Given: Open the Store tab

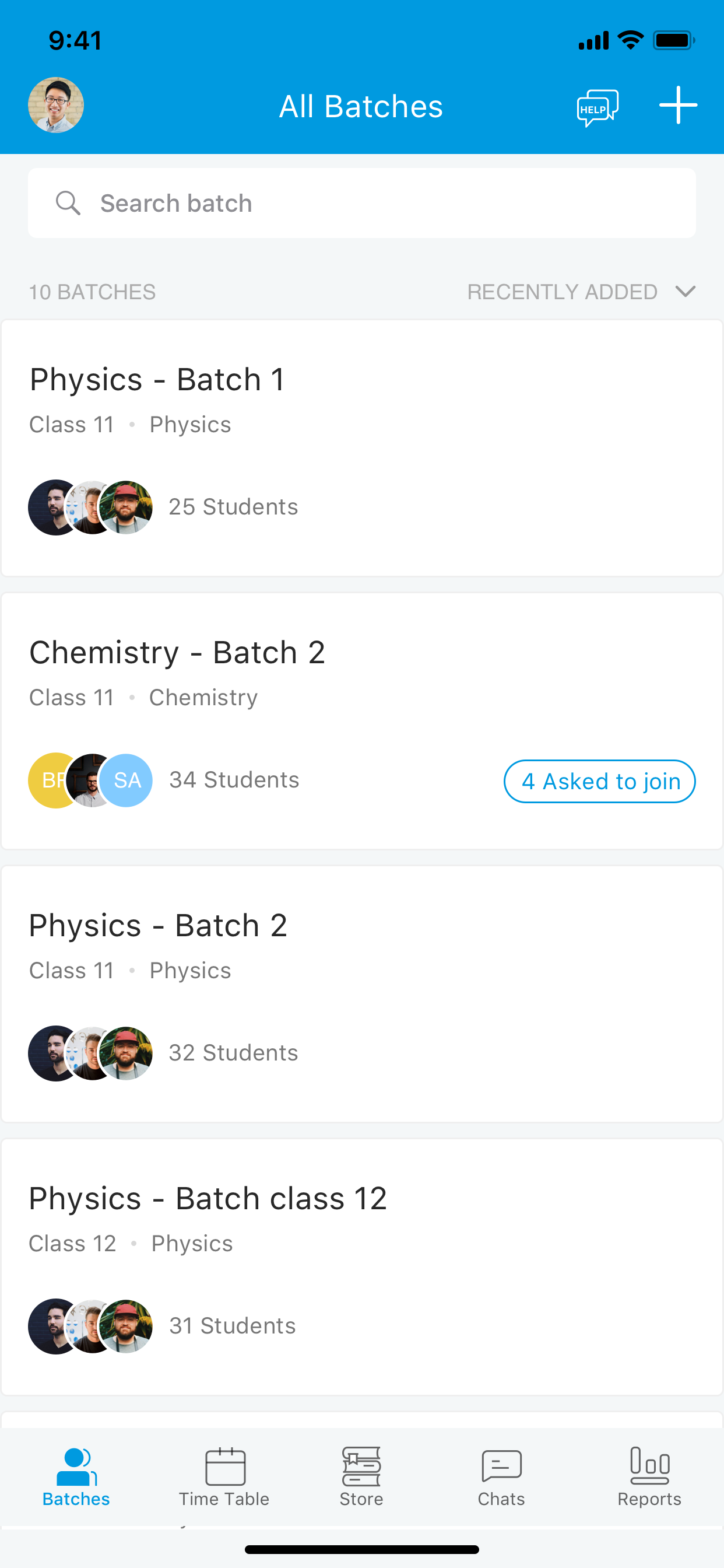Looking at the screenshot, I should click(x=361, y=1478).
